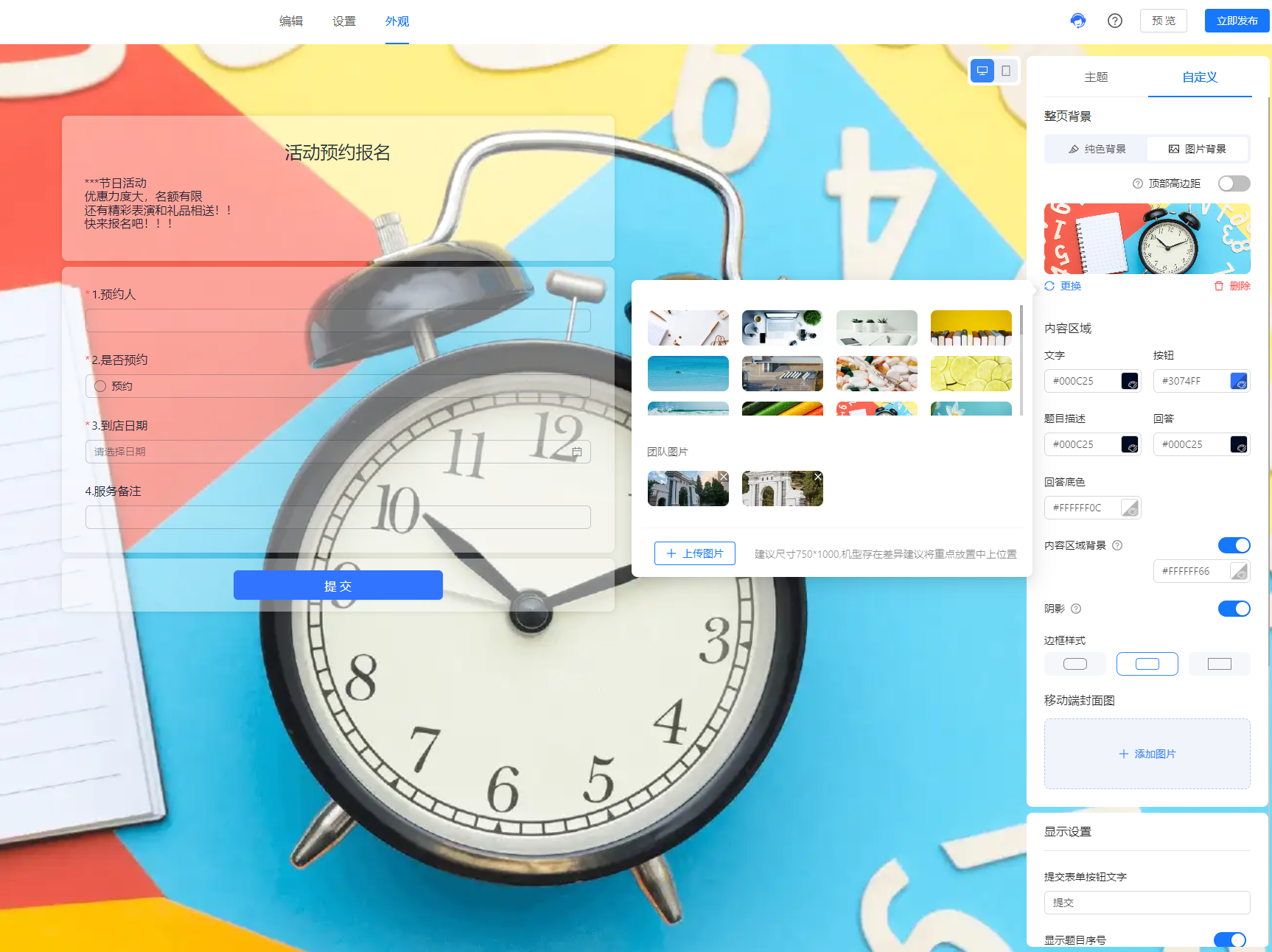
Task: Click help icon next to 阴影
Action: coord(1076,609)
